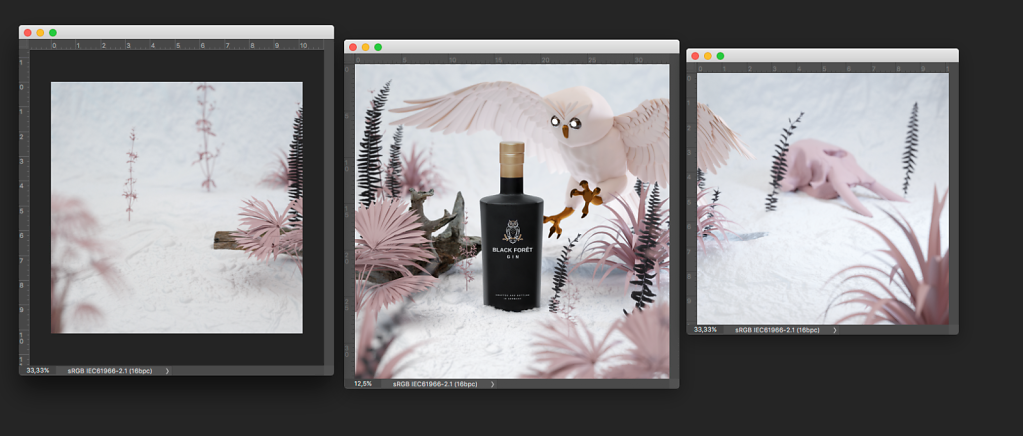Click the horizontal ruler of the middle window
Image resolution: width=1023 pixels, height=436 pixels.
[512, 59]
